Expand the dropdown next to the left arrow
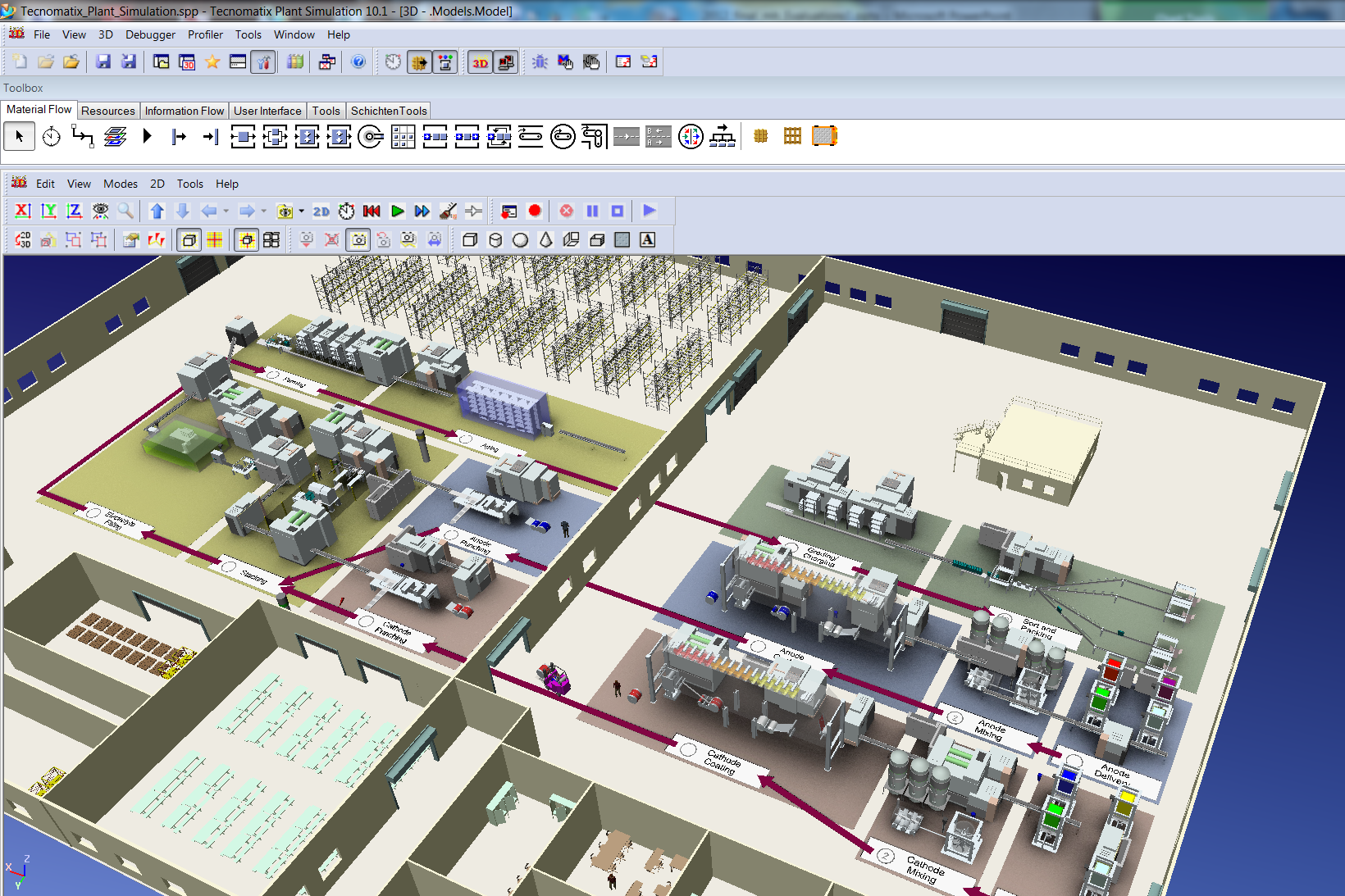The height and width of the screenshot is (896, 1345). tap(226, 211)
